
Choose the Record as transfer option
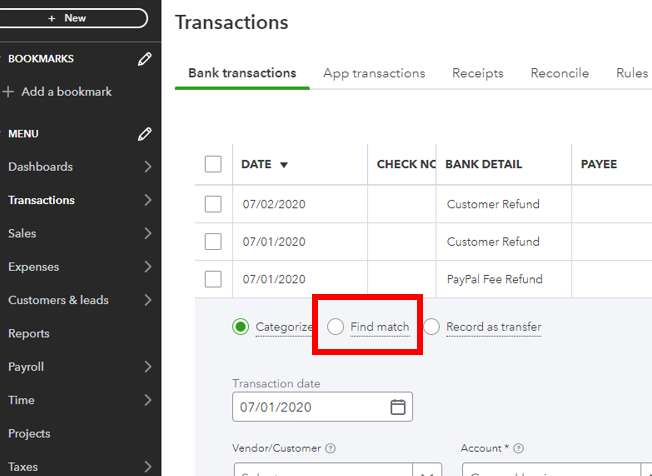pos(432,327)
